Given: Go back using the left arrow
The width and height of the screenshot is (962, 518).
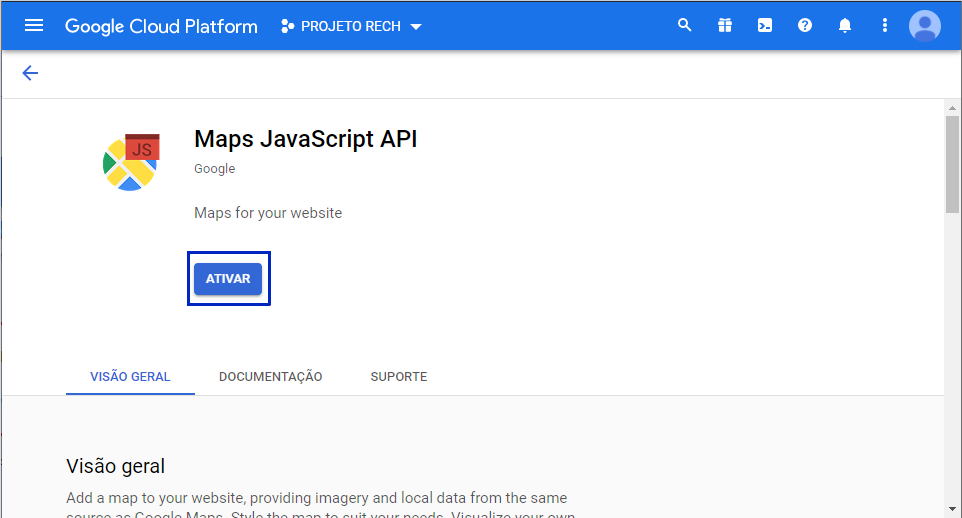Looking at the screenshot, I should pyautogui.click(x=30, y=73).
